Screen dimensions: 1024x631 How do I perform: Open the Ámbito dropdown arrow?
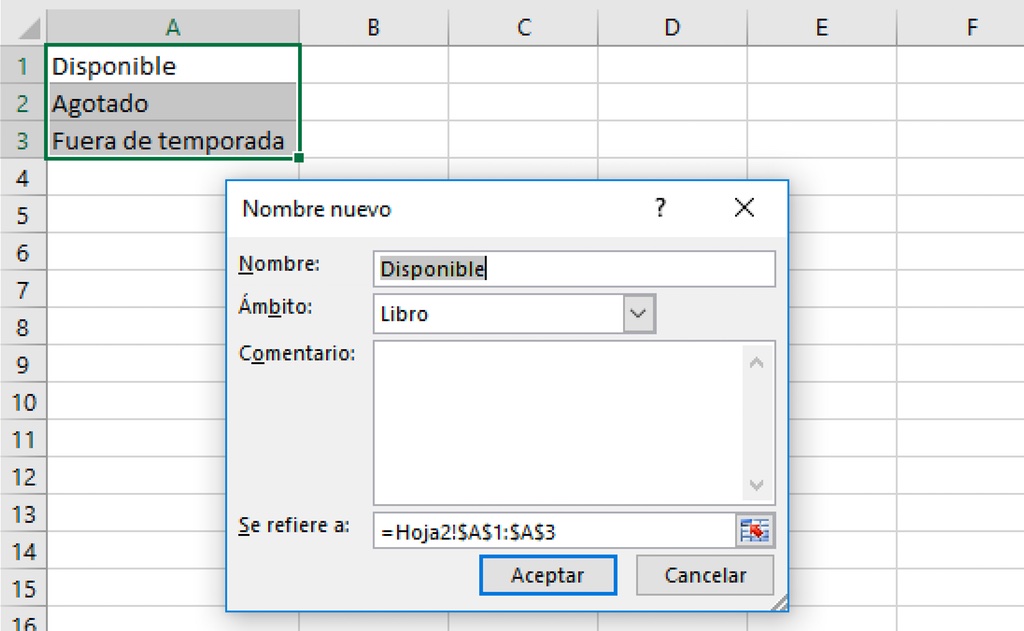[x=639, y=314]
